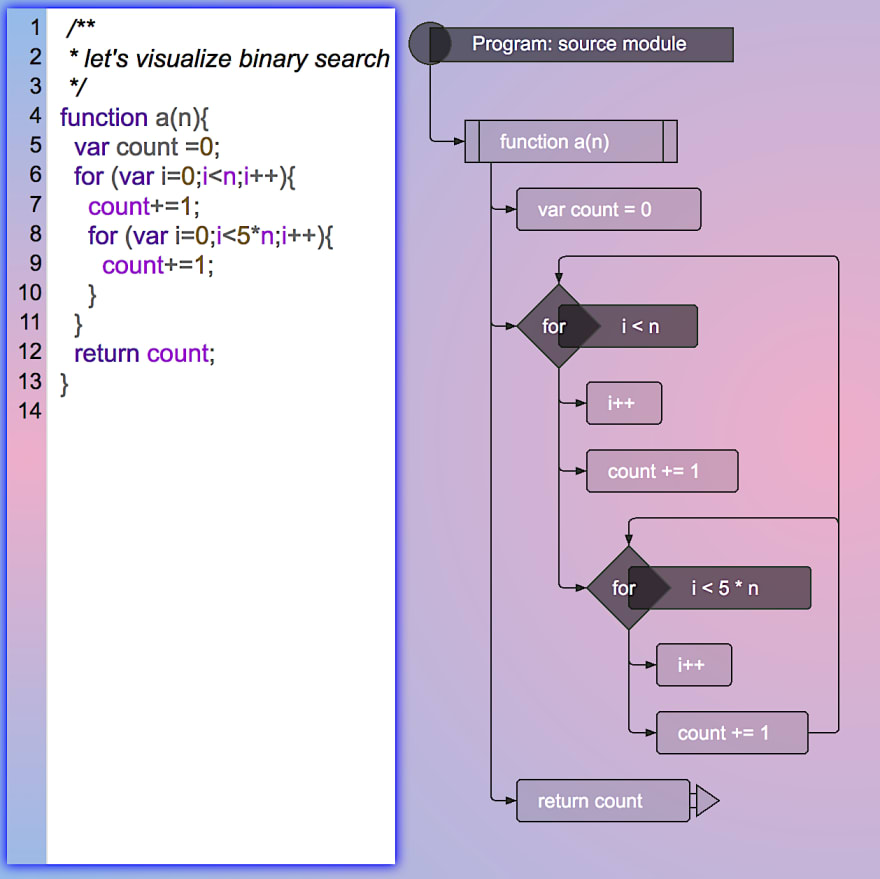Click the outer loop count += 1 node
The image size is (880, 879).
[x=662, y=471]
